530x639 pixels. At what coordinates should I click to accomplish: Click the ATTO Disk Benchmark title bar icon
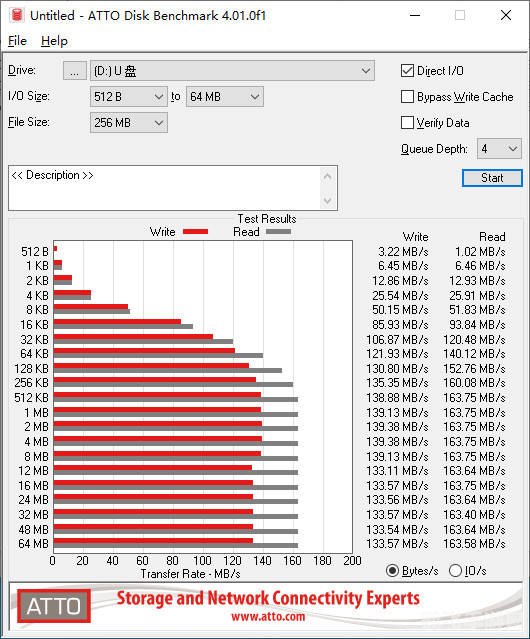point(17,15)
